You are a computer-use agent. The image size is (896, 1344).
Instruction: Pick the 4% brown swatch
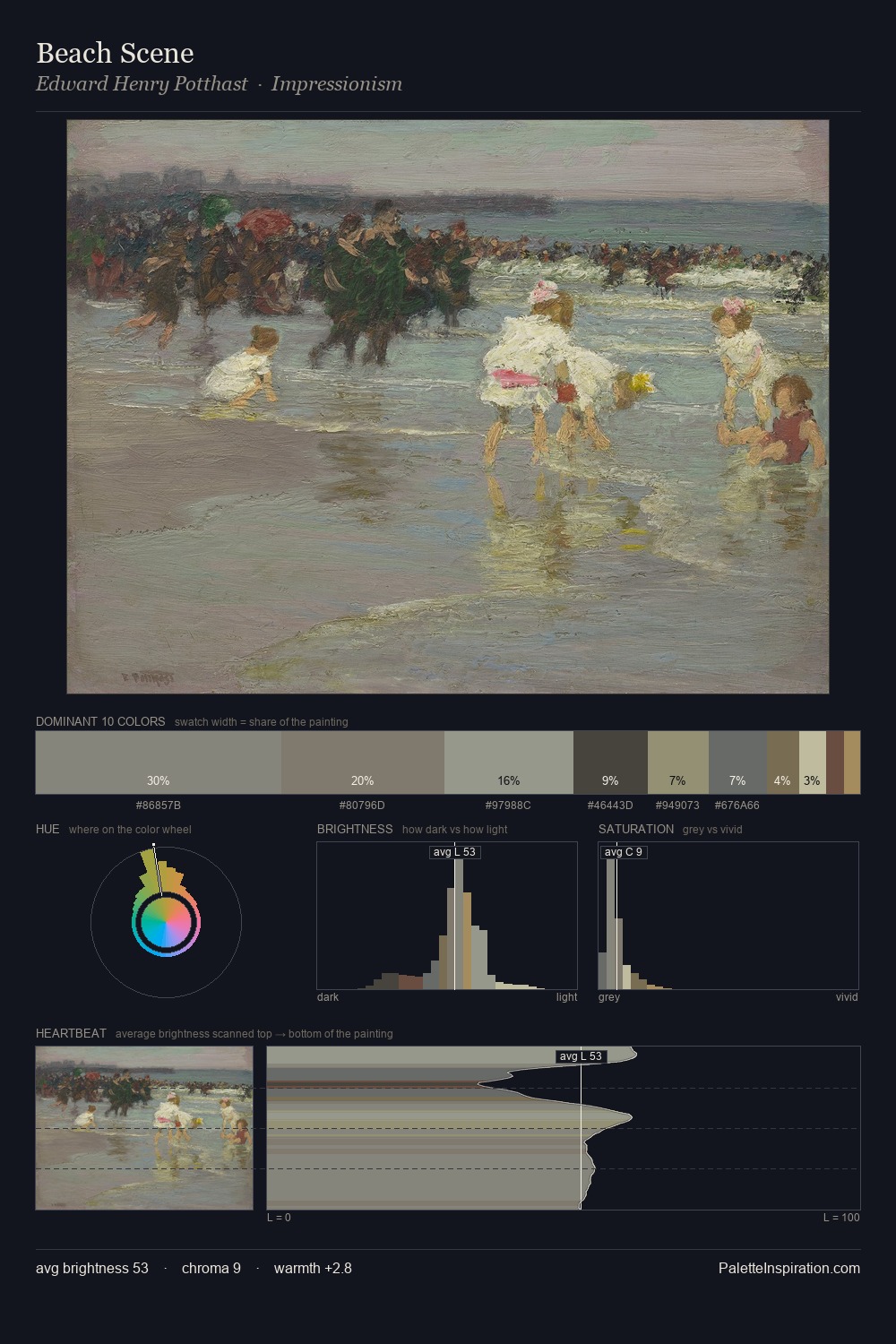[783, 762]
